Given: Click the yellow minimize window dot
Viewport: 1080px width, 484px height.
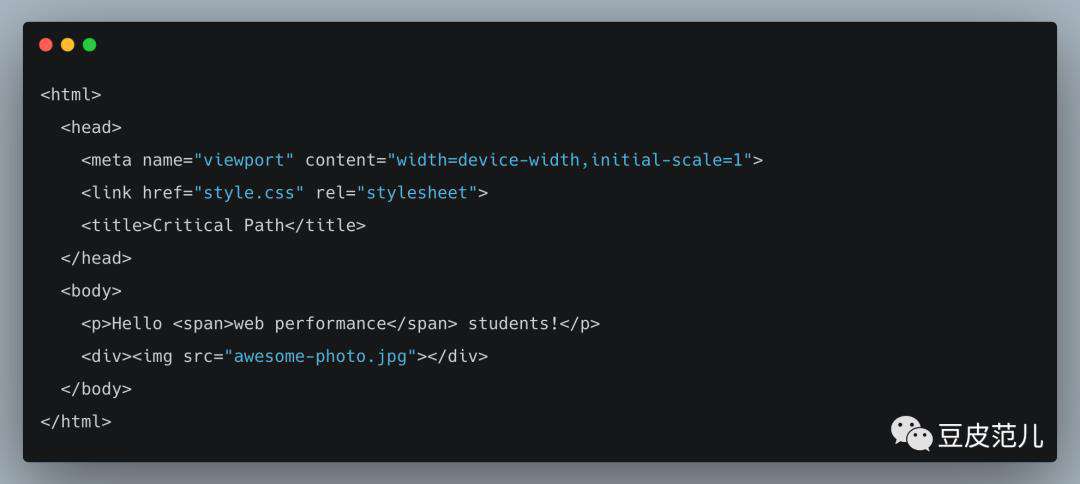Looking at the screenshot, I should pos(68,45).
